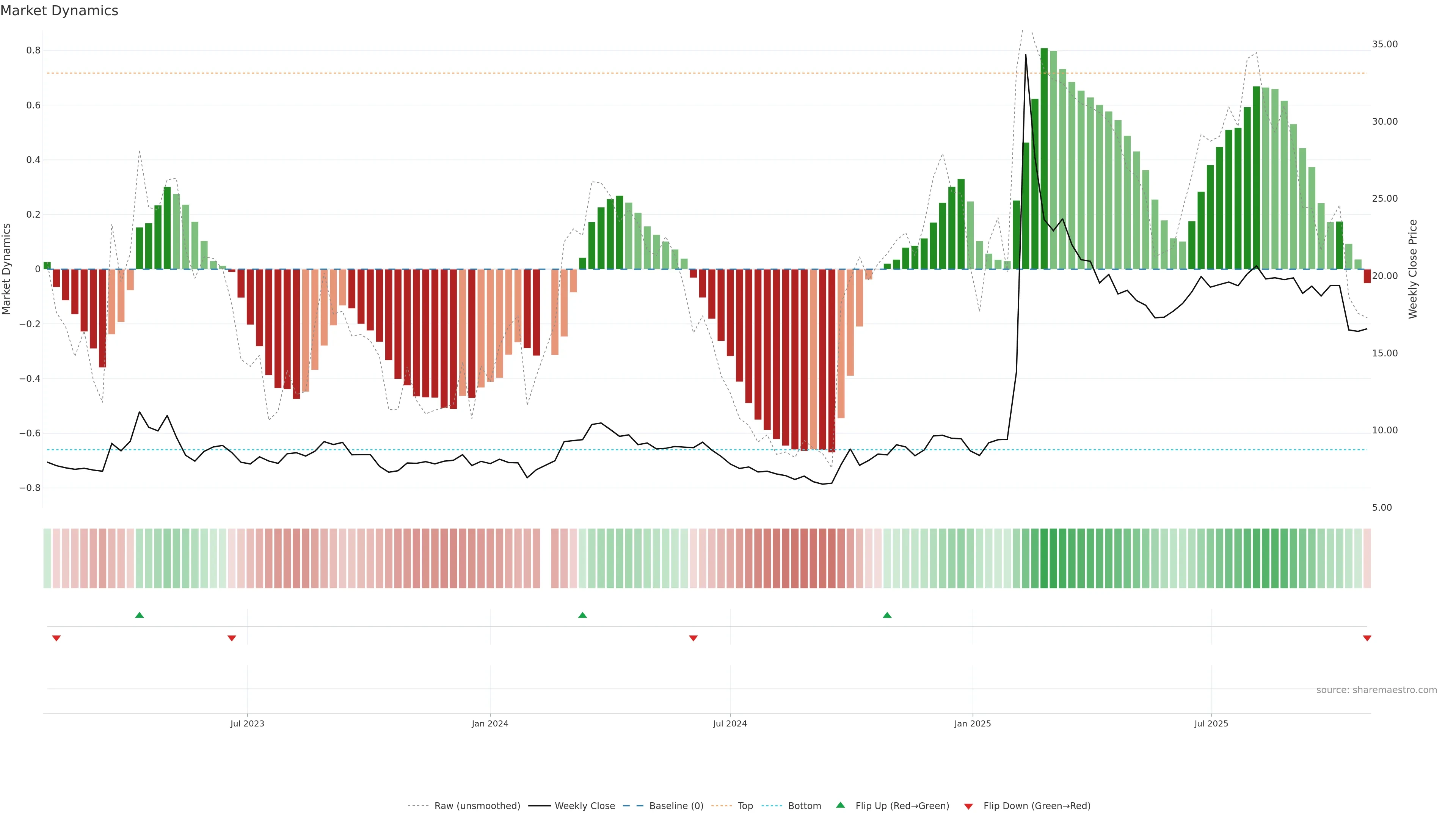Click the red flip-down marker before Jul 2023
Image resolution: width=1456 pixels, height=819 pixels.
point(232,638)
